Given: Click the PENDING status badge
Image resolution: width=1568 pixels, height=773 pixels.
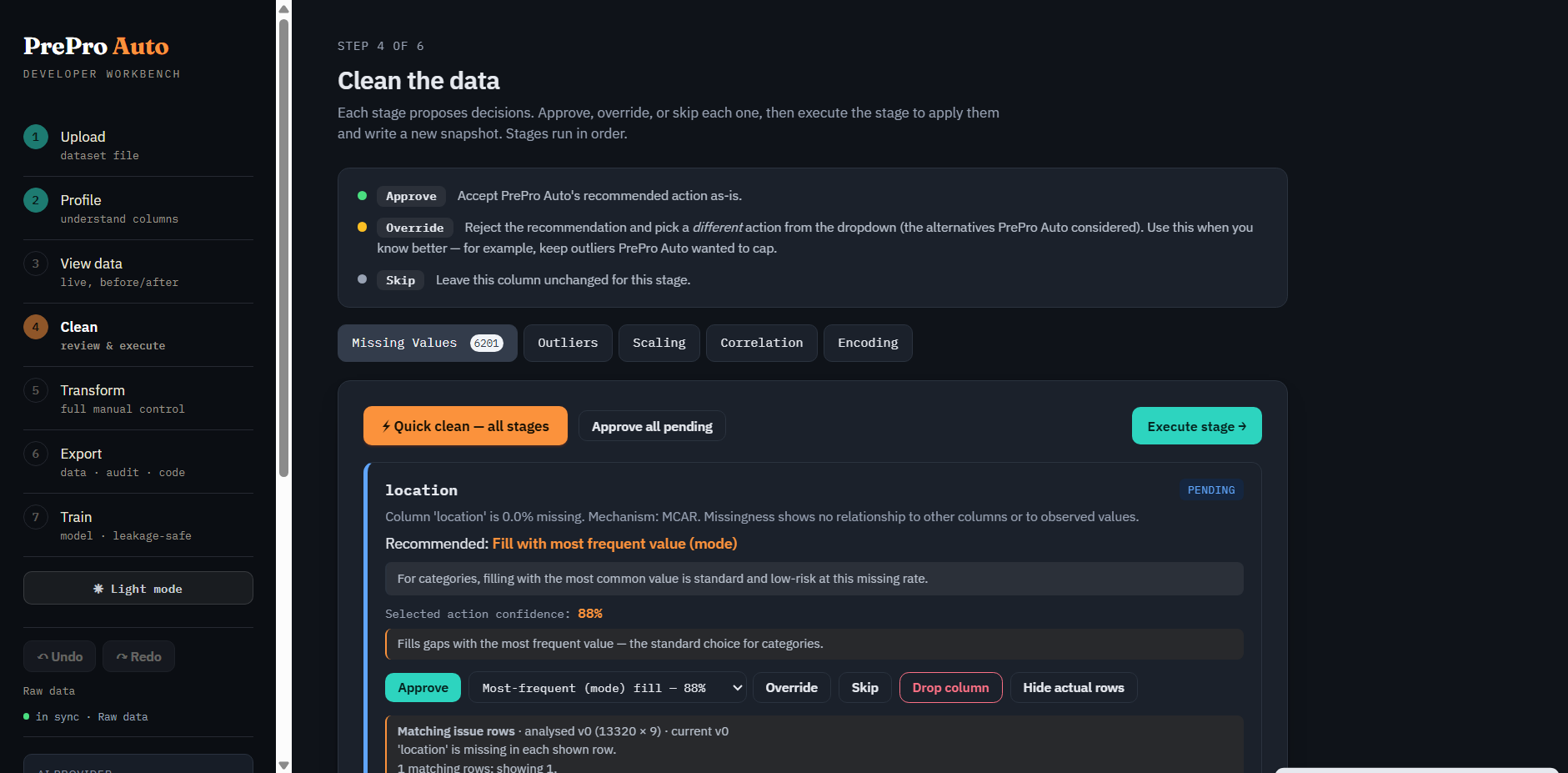Looking at the screenshot, I should (1211, 490).
